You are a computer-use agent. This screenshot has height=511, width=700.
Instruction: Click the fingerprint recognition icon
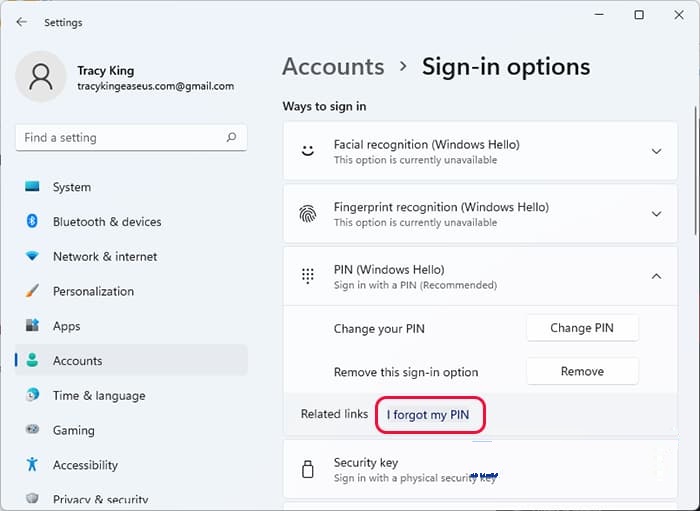pos(308,214)
